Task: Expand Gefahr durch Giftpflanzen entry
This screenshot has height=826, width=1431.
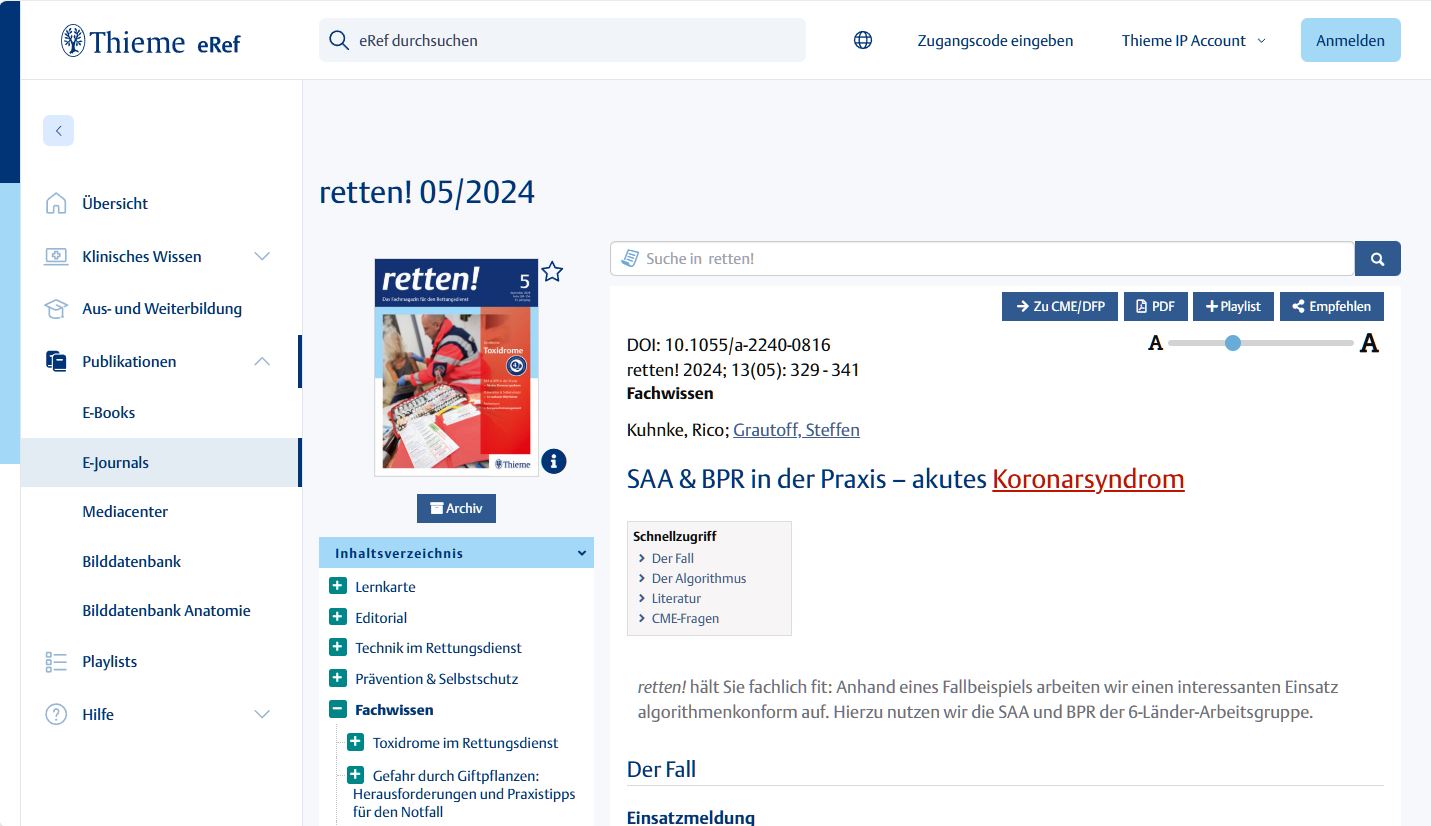Action: (x=355, y=775)
